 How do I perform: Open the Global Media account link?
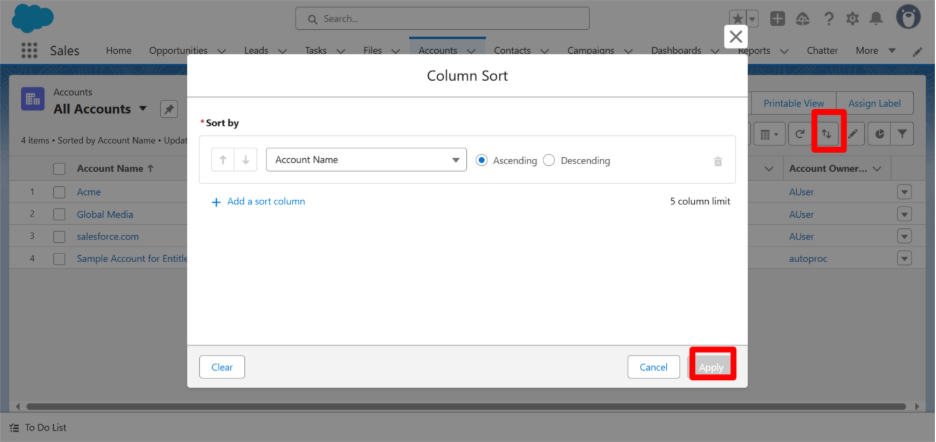pyautogui.click(x=105, y=214)
